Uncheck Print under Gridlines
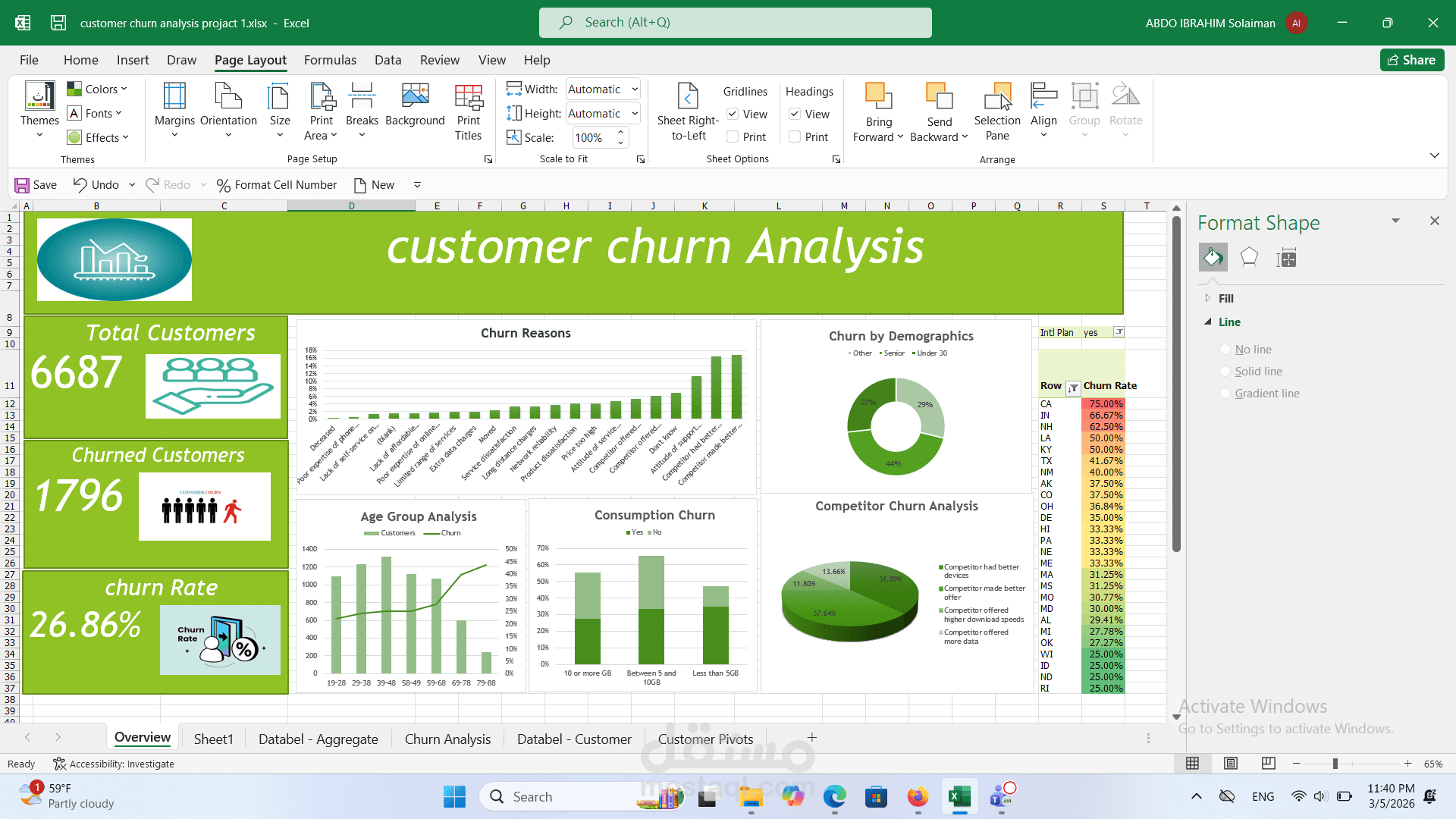 click(733, 136)
